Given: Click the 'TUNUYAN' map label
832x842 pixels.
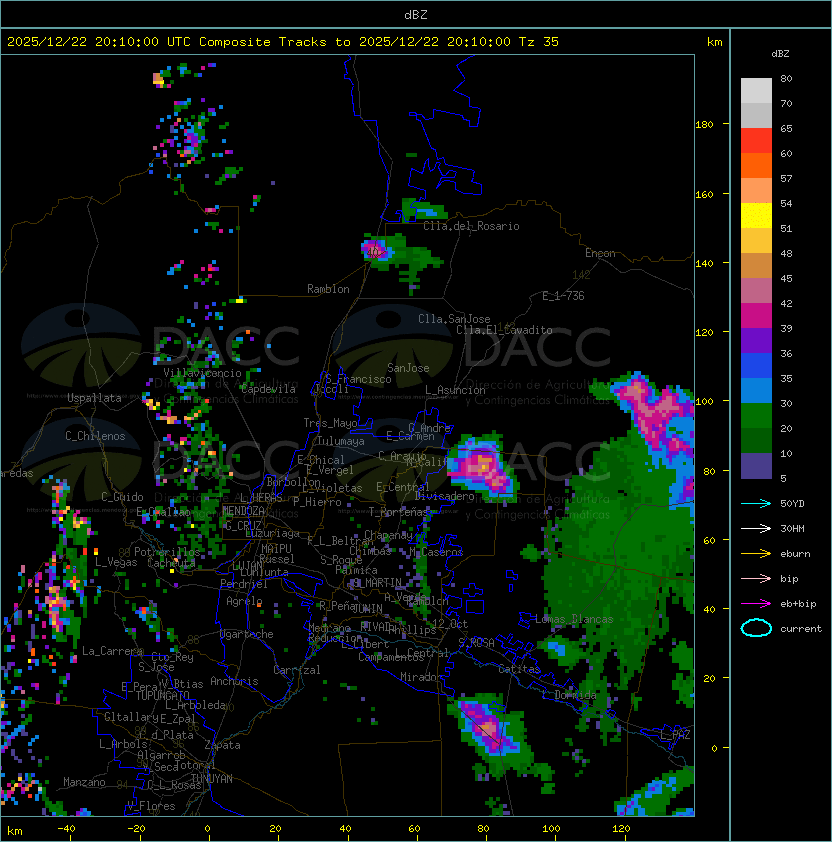Looking at the screenshot, I should coord(212,779).
